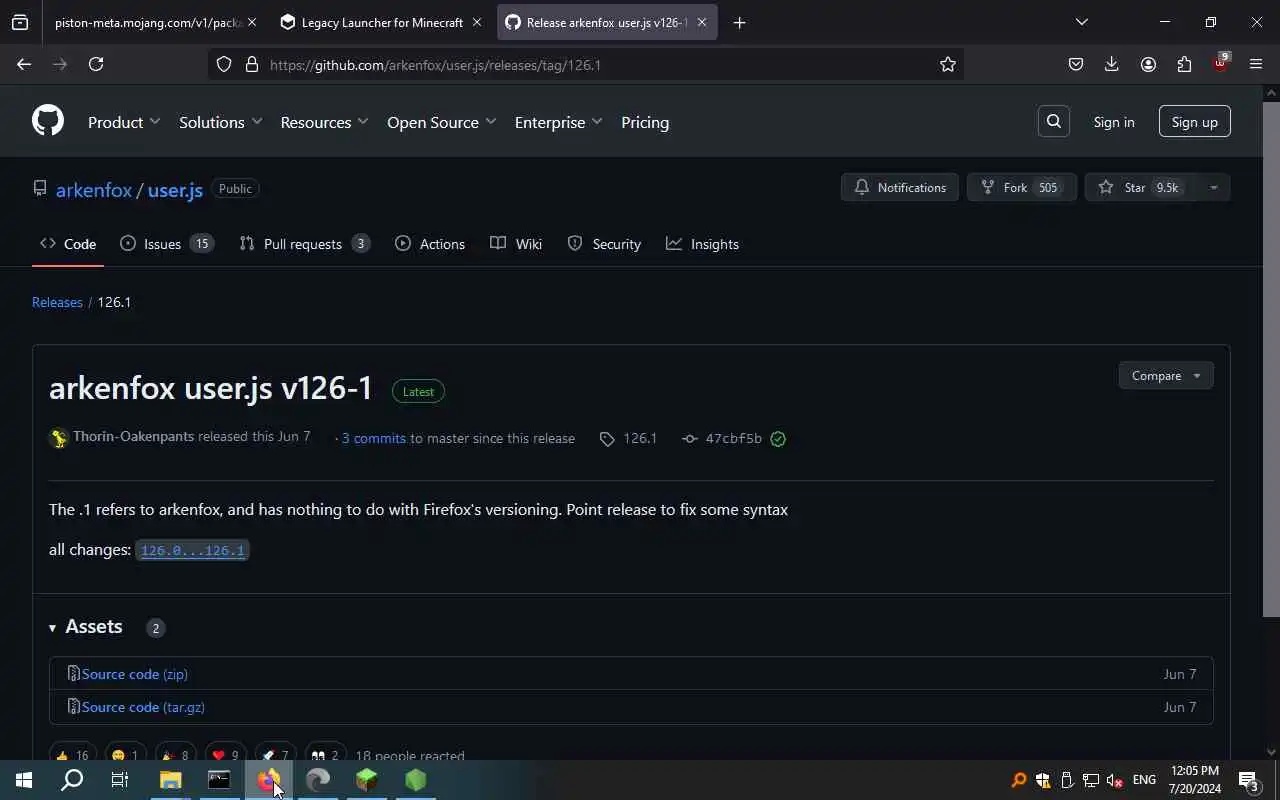The height and width of the screenshot is (800, 1280).
Task: Open the Wiki tab
Action: click(x=516, y=244)
